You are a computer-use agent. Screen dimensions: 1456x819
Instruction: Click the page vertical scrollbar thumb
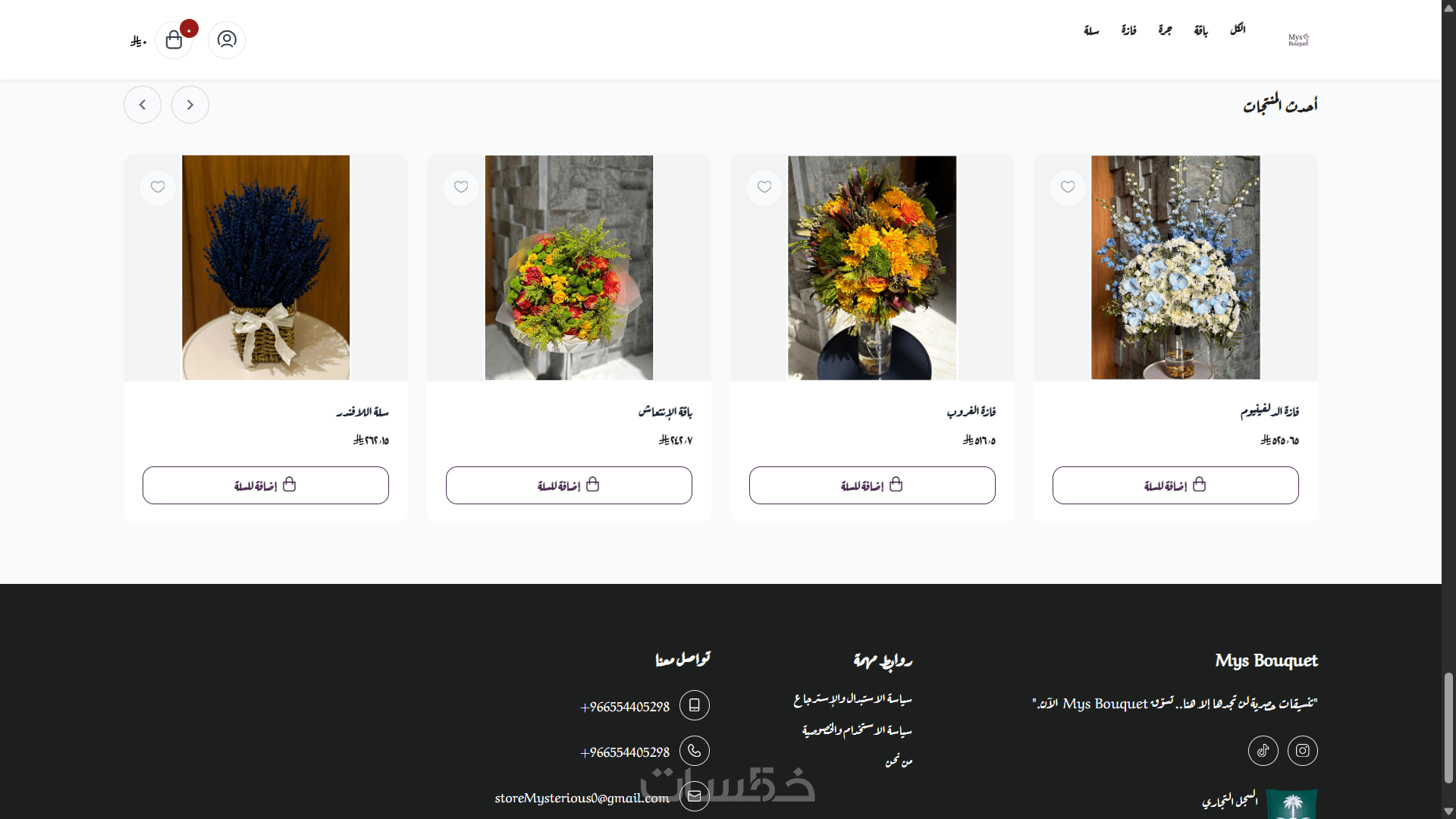1448,727
